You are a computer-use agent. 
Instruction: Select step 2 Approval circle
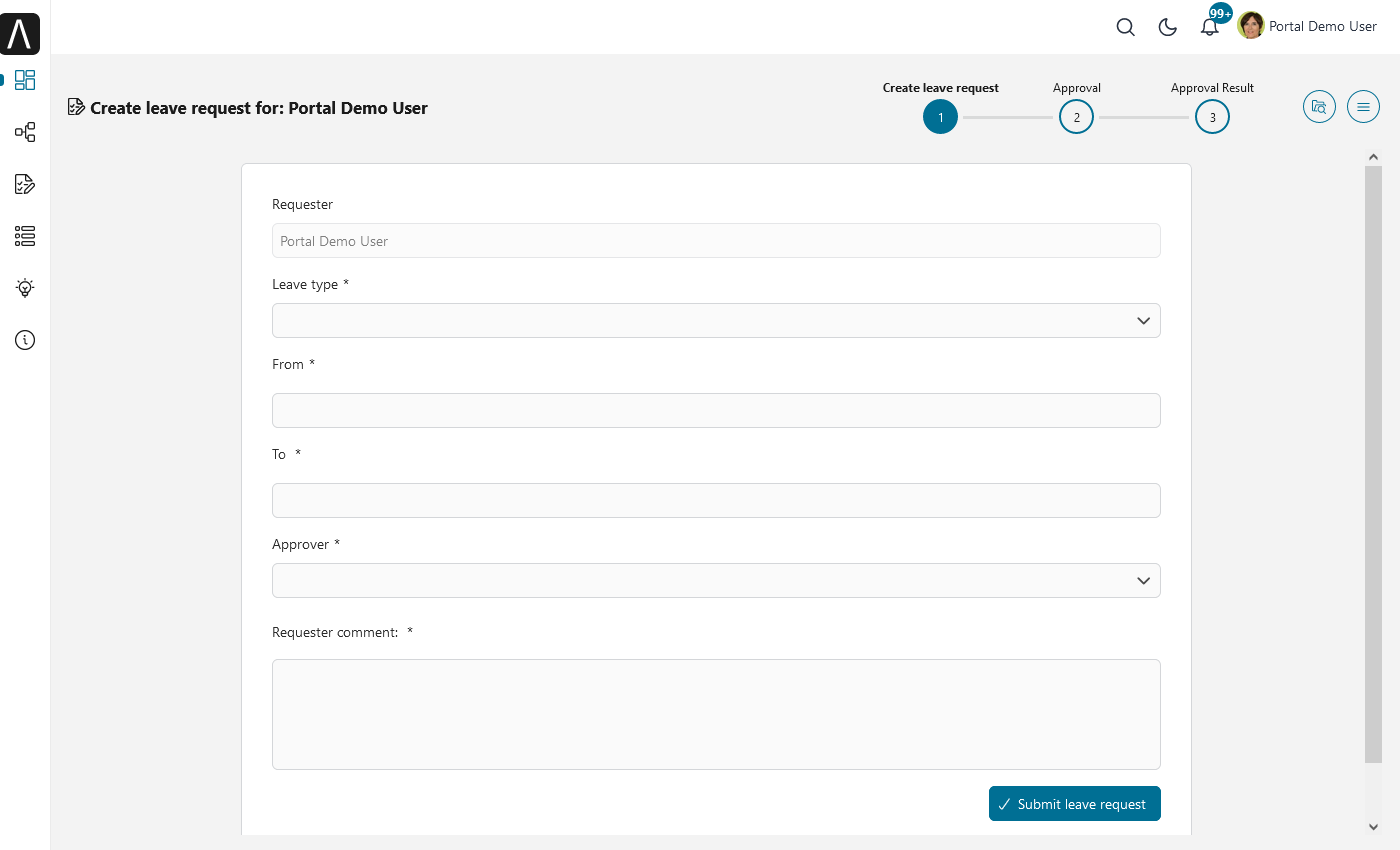pyautogui.click(x=1076, y=117)
